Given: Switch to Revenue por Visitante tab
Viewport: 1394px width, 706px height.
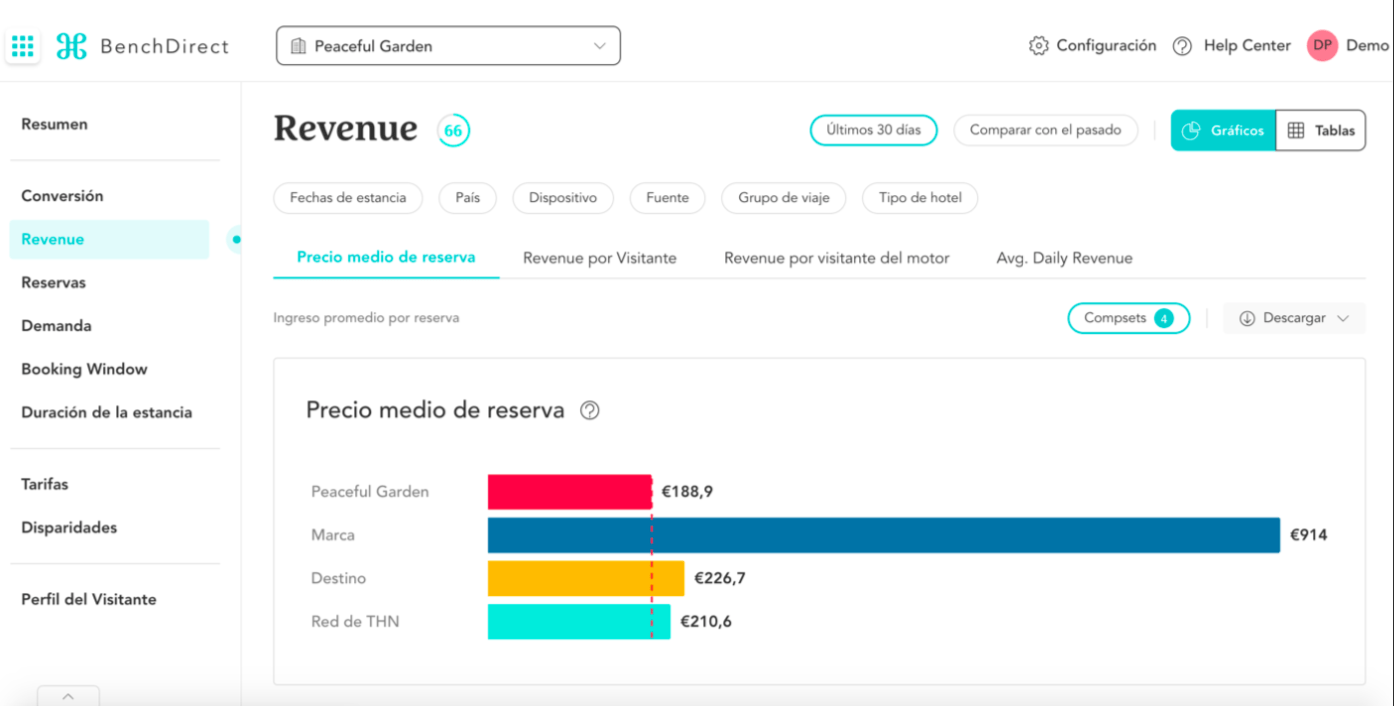Looking at the screenshot, I should pyautogui.click(x=600, y=258).
